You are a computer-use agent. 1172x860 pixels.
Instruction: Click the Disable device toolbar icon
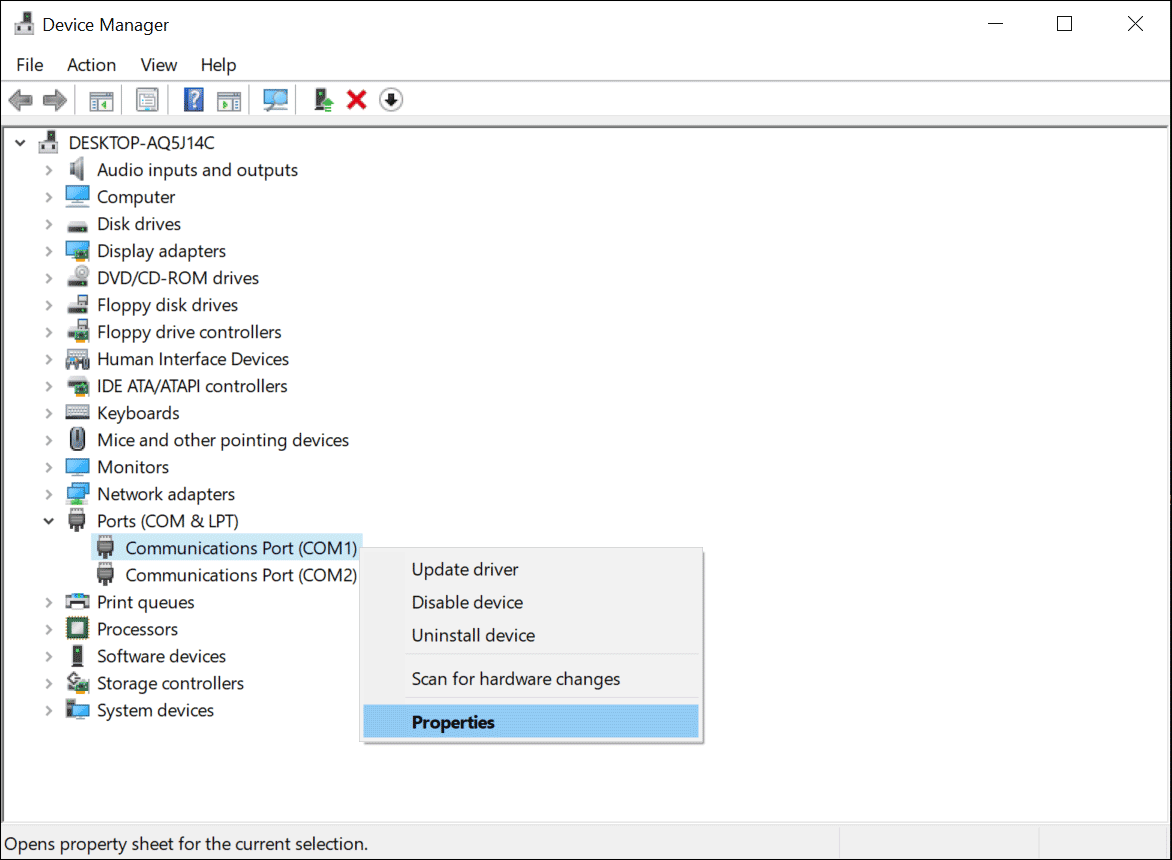click(391, 99)
